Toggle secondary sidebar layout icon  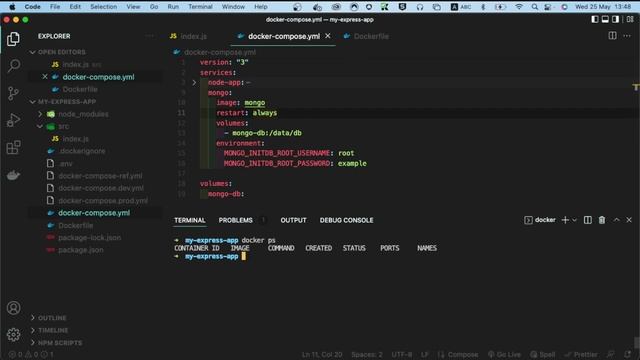pyautogui.click(x=616, y=19)
